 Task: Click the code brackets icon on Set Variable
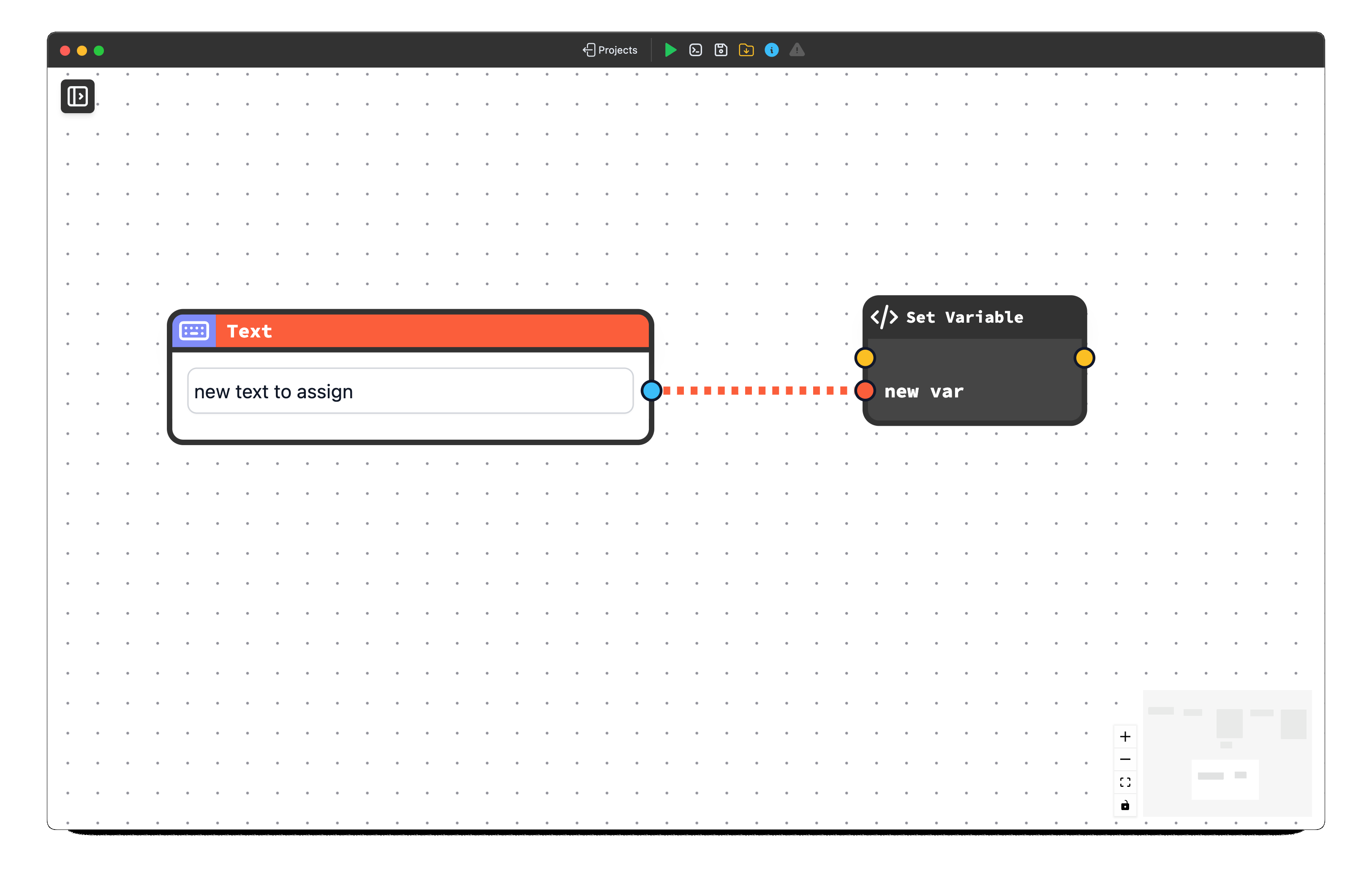884,317
